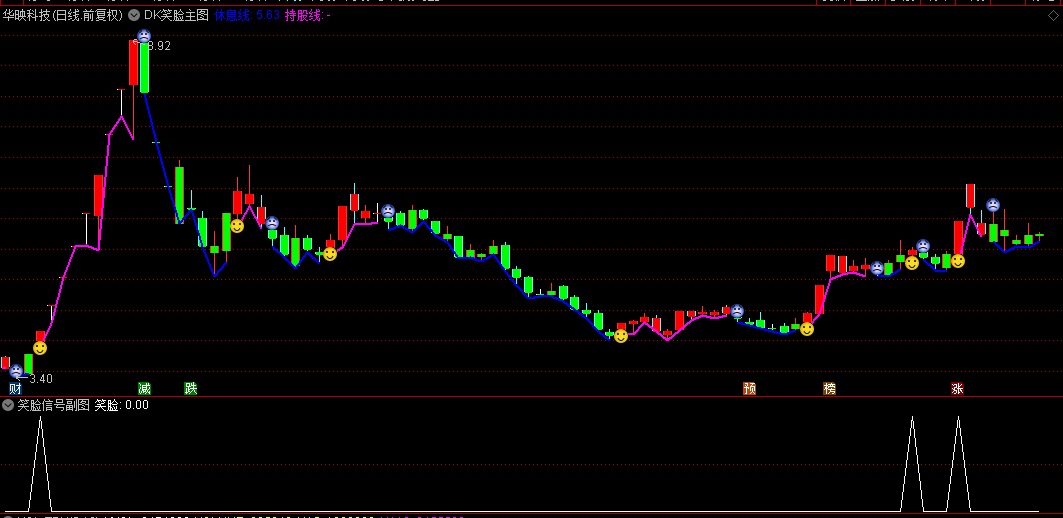
Task: Click the sad face at the 8.92 peak
Action: coord(144,36)
